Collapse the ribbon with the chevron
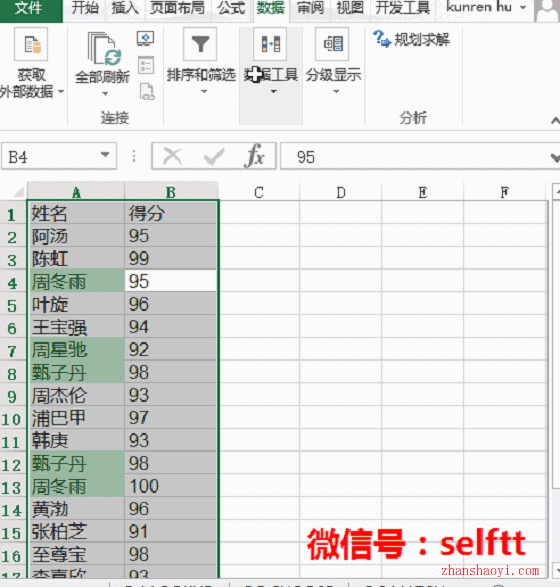The width and height of the screenshot is (560, 587). tap(555, 120)
